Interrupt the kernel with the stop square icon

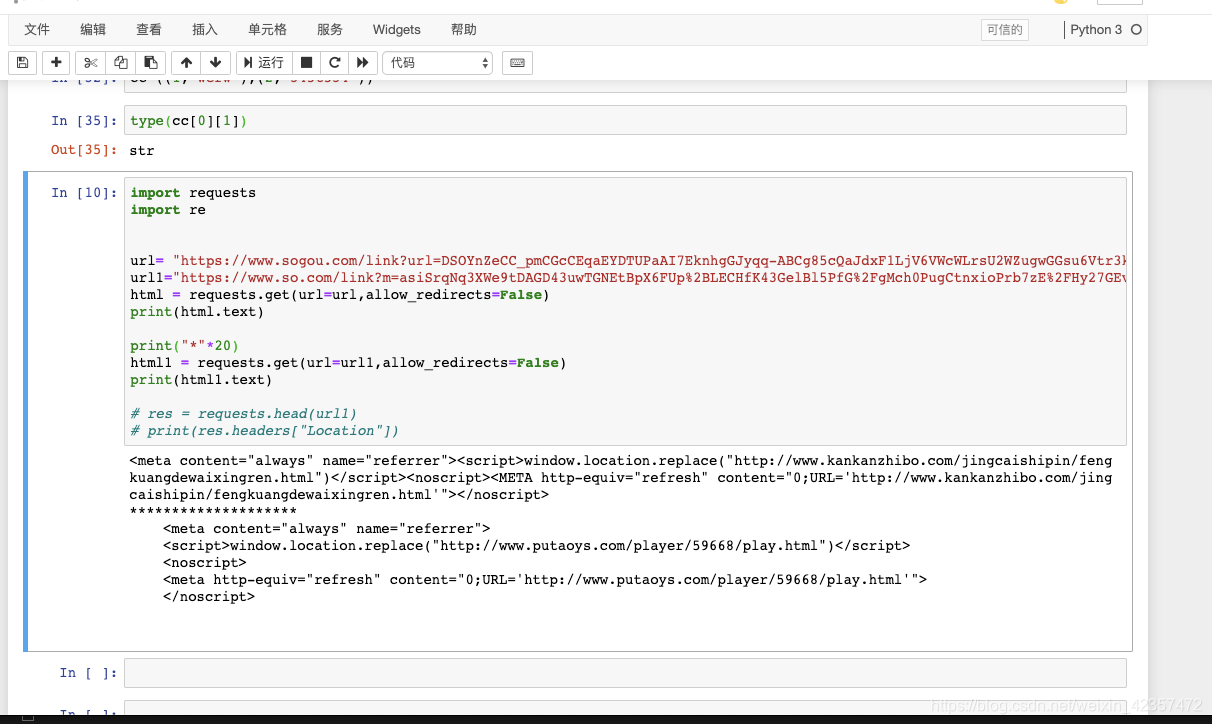(307, 62)
